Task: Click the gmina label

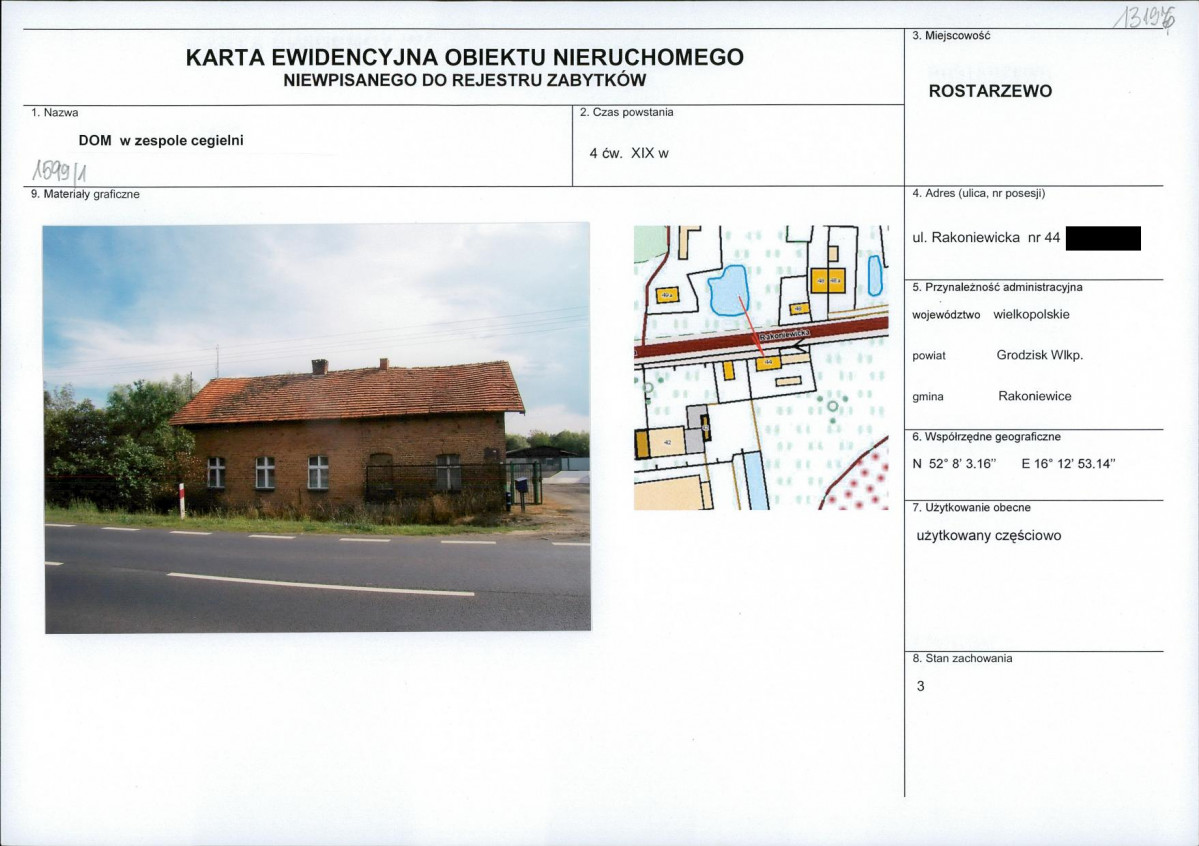Action: (928, 397)
